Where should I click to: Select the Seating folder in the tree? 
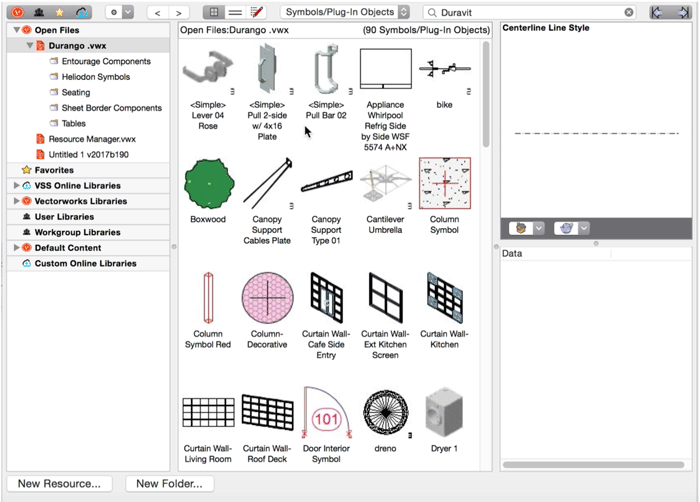pos(76,92)
